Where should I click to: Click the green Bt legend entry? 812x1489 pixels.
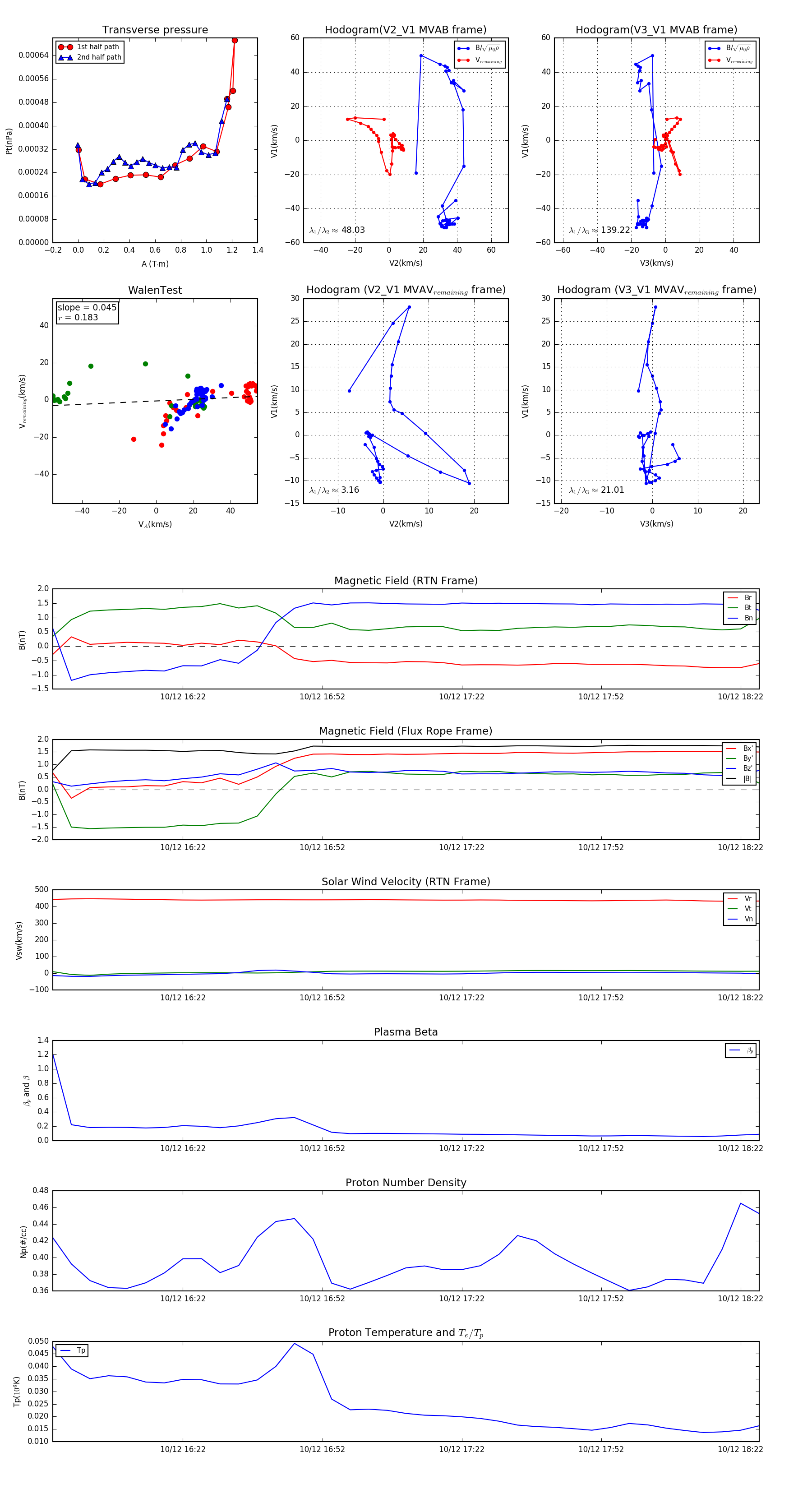tap(740, 607)
